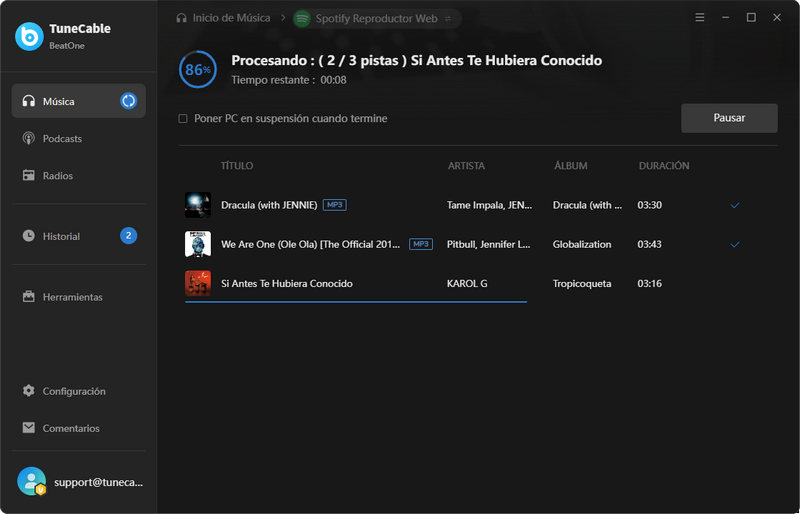This screenshot has width=800, height=514.
Task: Click artist Pitbull, Jennifer L...
Action: tap(488, 244)
